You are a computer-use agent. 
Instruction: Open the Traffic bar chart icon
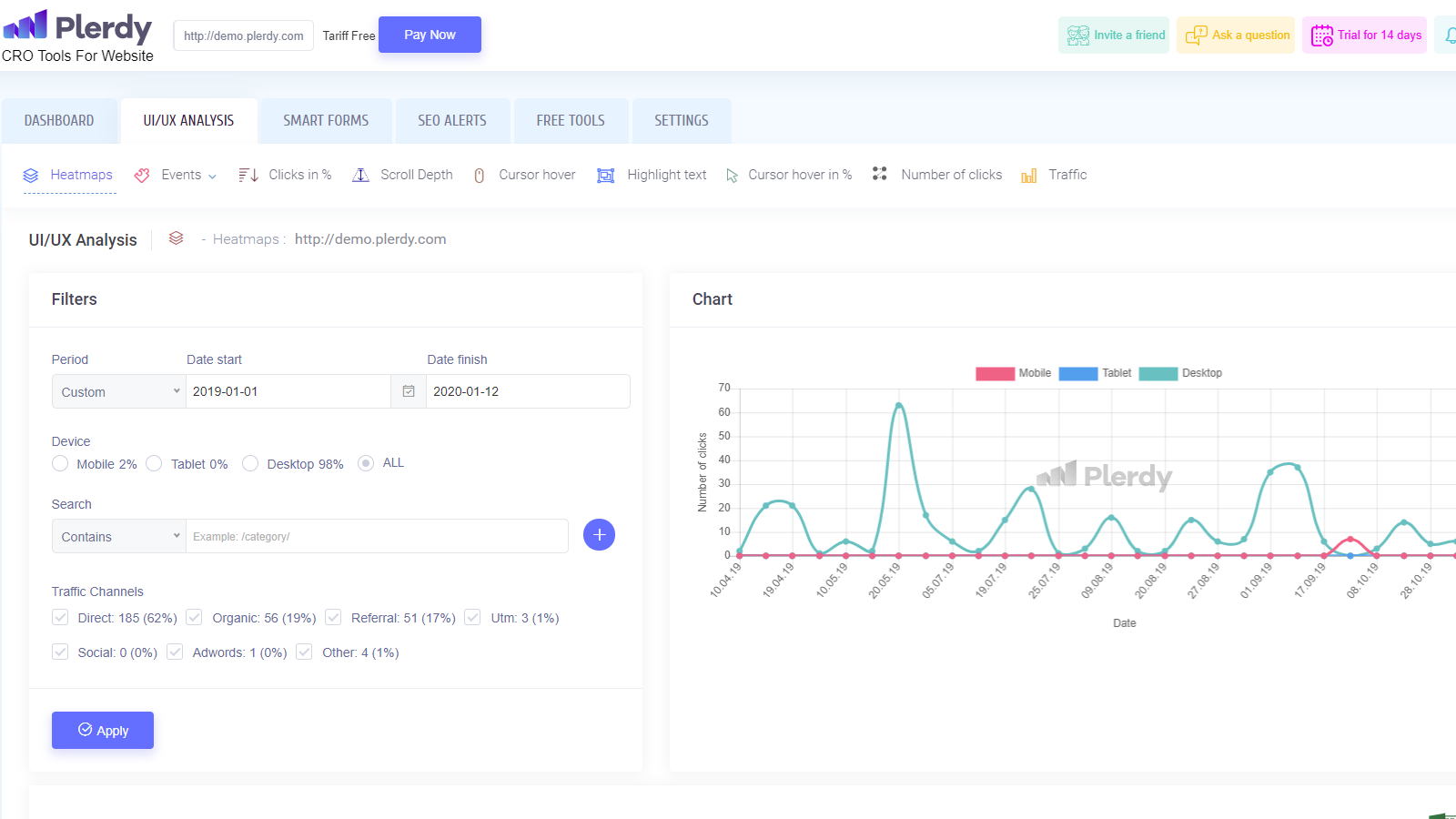click(1028, 176)
